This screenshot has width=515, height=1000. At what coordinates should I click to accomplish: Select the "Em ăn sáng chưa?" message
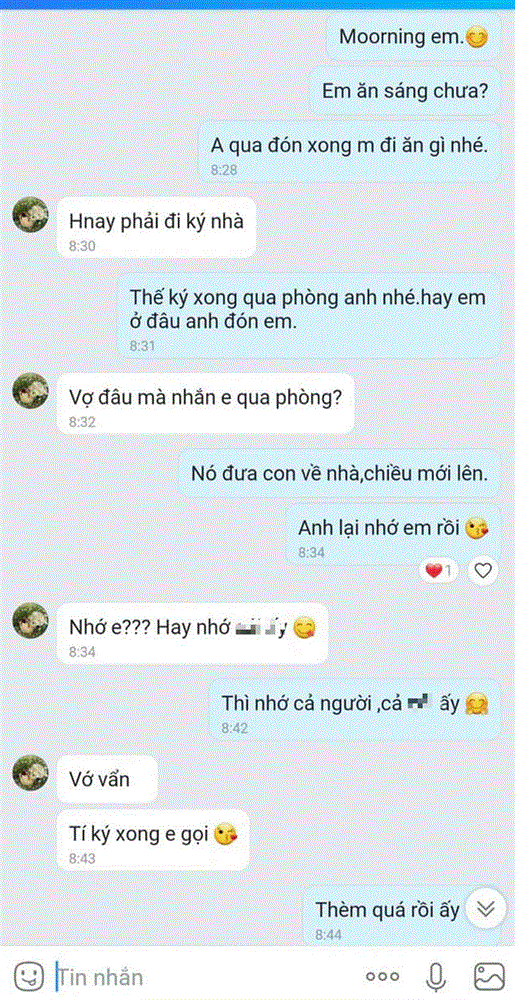405,91
